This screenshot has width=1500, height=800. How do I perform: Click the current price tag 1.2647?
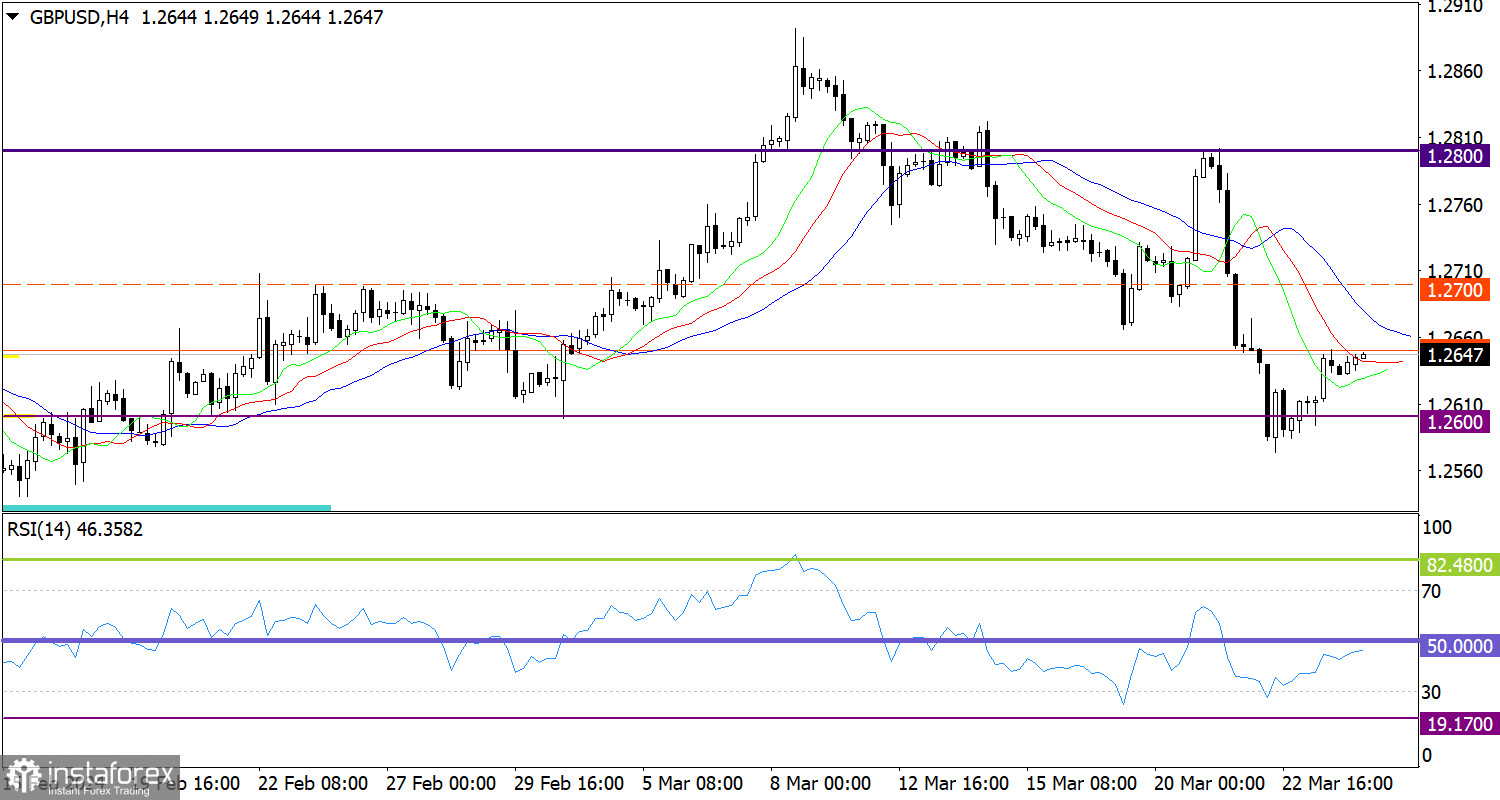point(1456,354)
